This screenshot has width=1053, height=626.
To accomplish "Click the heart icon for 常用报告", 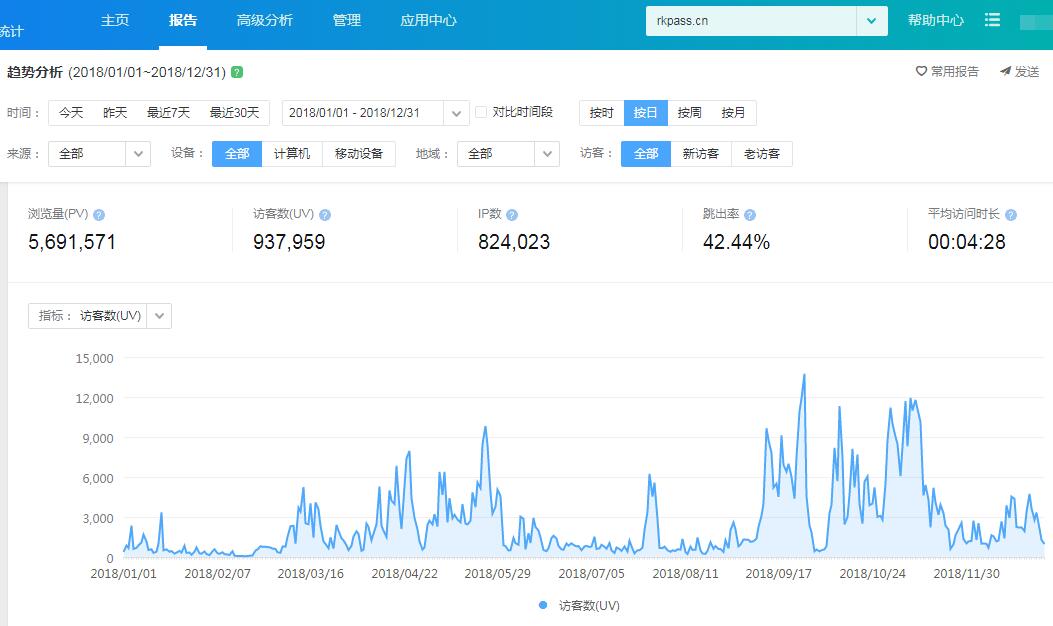I will (x=921, y=72).
